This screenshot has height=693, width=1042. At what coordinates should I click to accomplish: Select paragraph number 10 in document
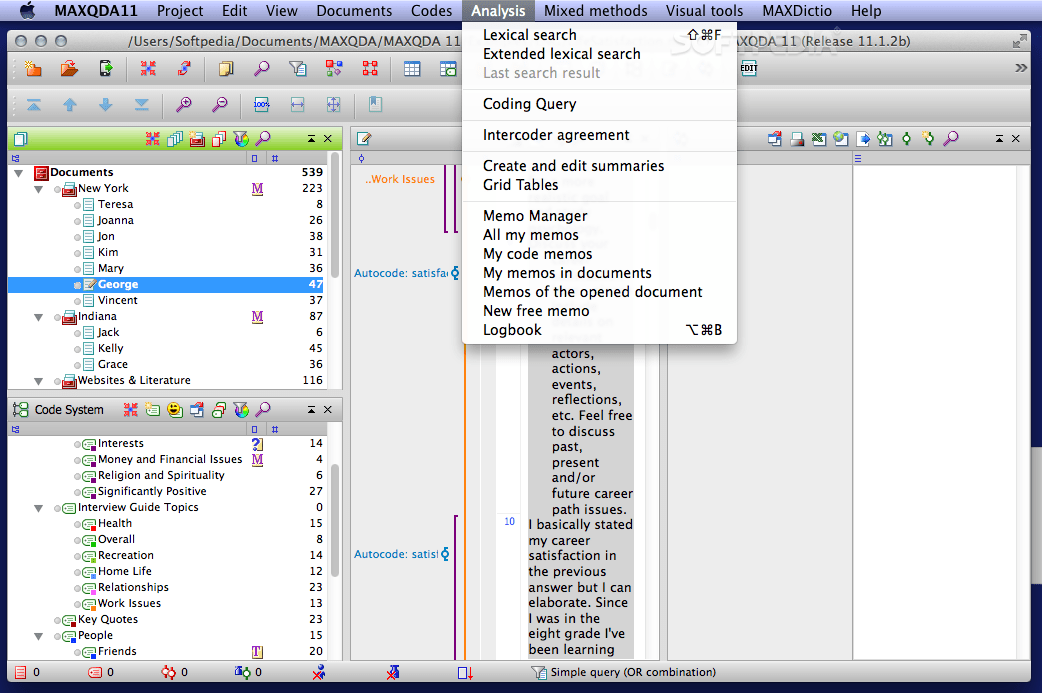[x=509, y=522]
